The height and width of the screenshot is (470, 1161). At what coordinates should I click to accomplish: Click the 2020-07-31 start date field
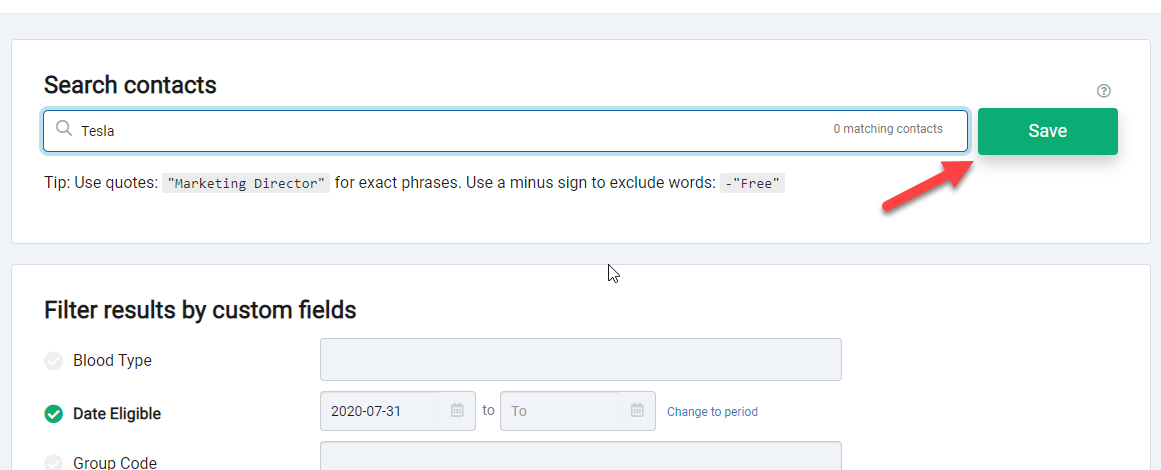click(x=398, y=411)
